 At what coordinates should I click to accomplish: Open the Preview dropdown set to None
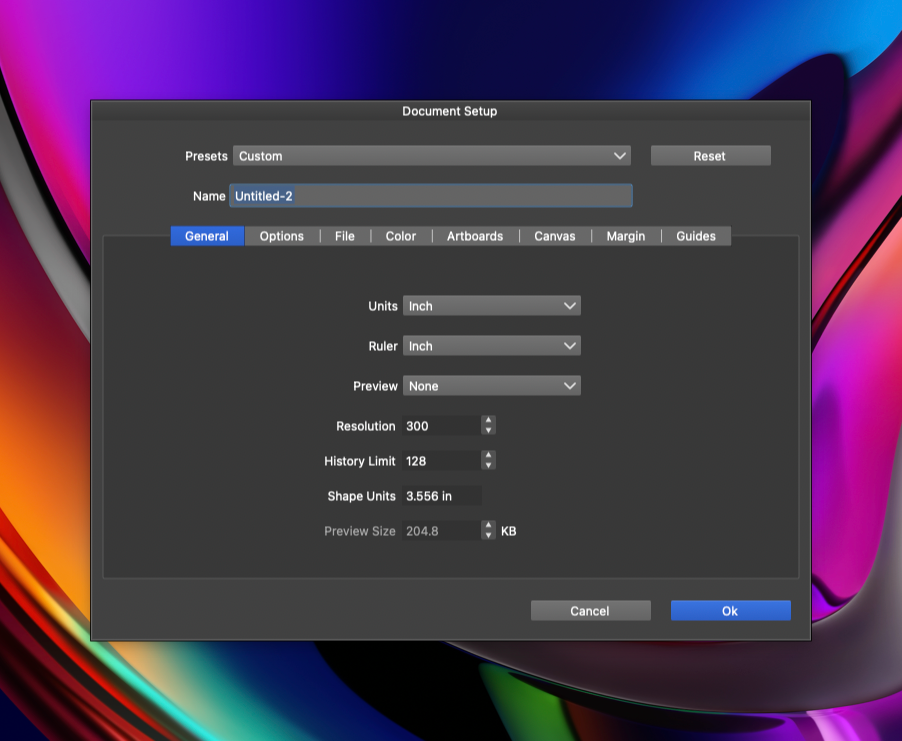(x=492, y=386)
